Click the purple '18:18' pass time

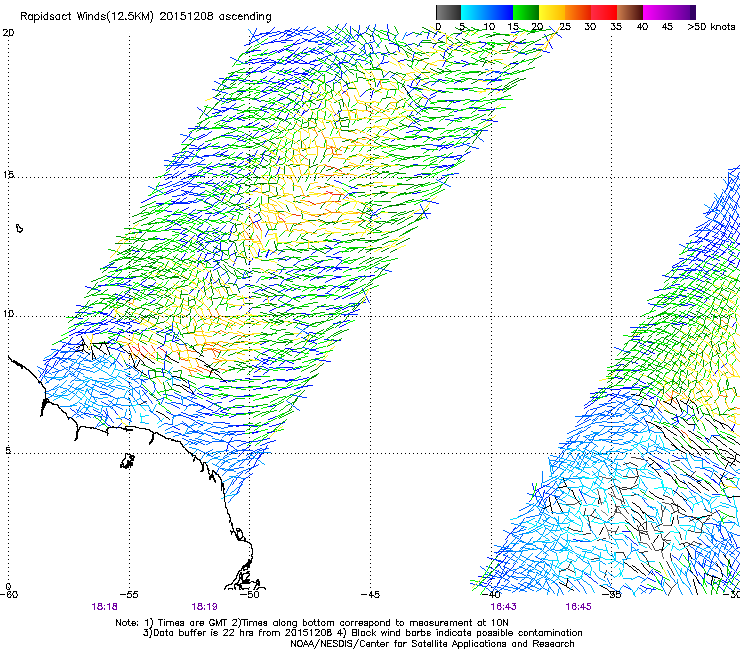(x=104, y=607)
